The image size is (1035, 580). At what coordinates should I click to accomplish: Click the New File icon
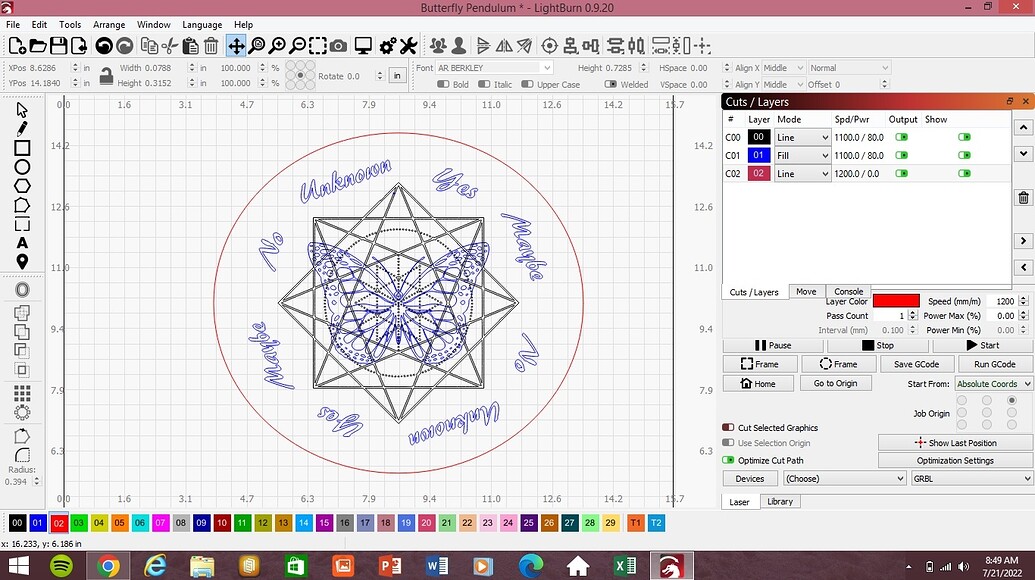(x=17, y=46)
